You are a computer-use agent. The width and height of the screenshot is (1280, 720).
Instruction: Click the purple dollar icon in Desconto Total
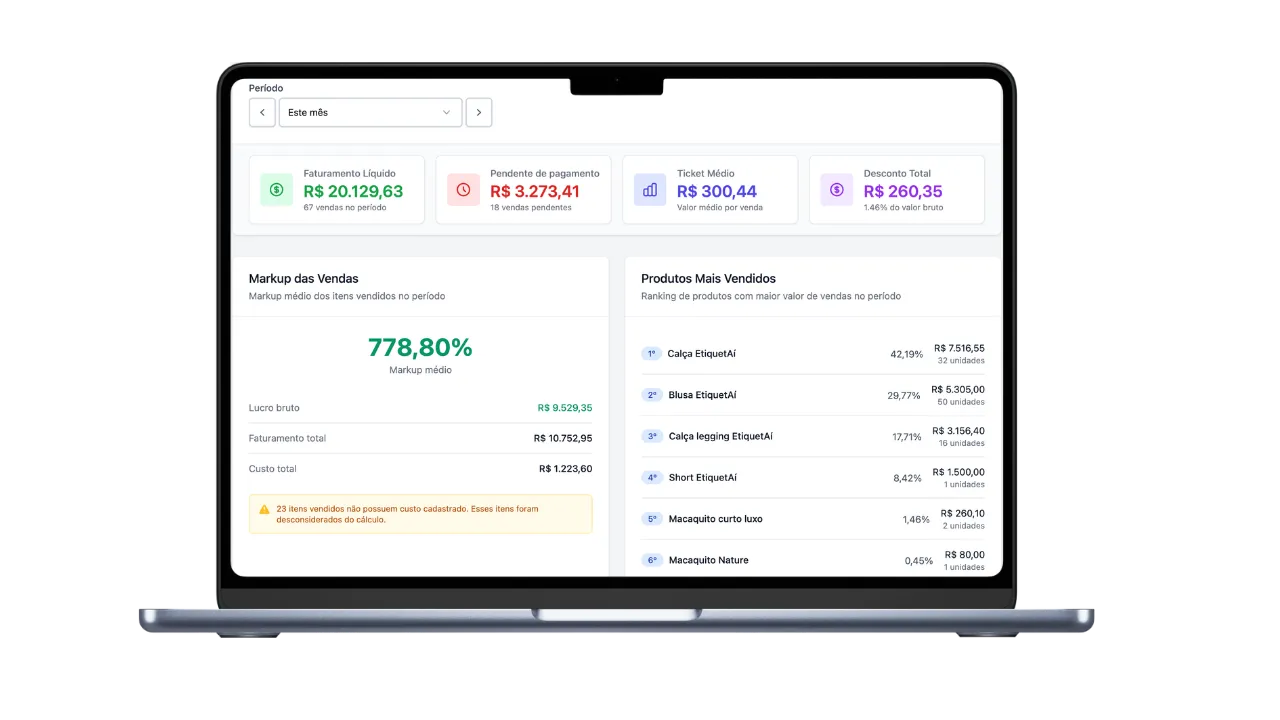pyautogui.click(x=837, y=190)
